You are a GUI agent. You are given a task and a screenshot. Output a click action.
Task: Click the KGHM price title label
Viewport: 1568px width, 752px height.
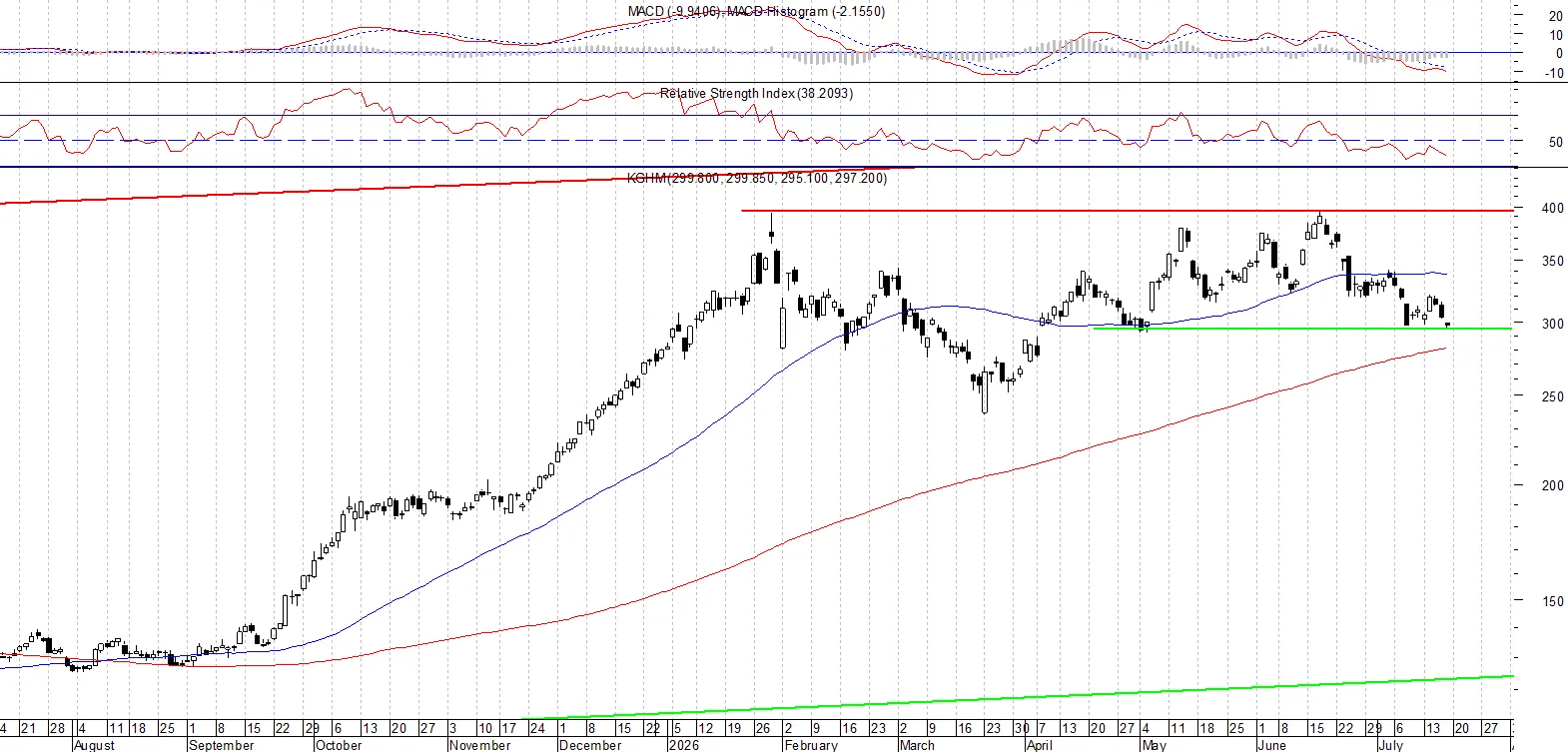[x=757, y=178]
